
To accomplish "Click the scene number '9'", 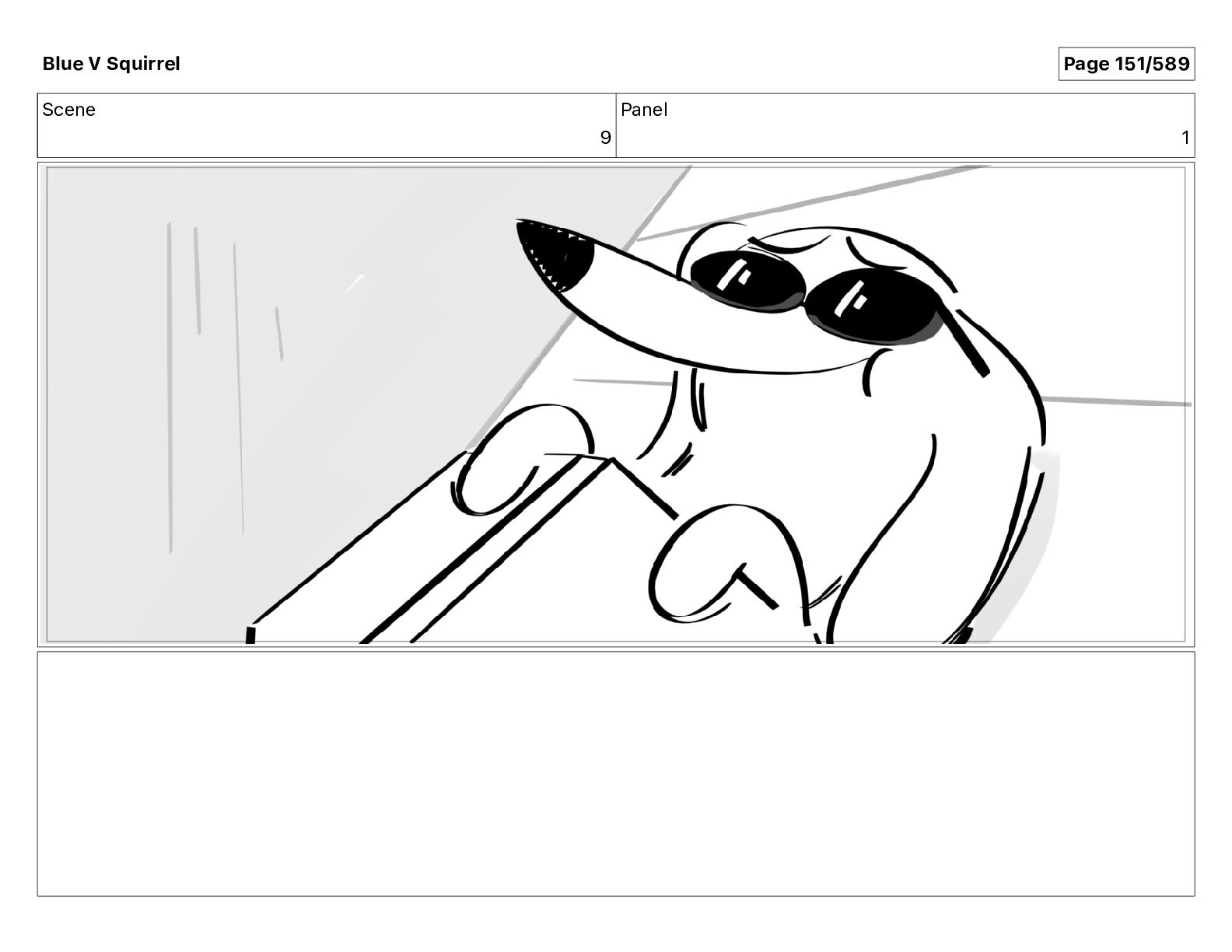I will 605,138.
